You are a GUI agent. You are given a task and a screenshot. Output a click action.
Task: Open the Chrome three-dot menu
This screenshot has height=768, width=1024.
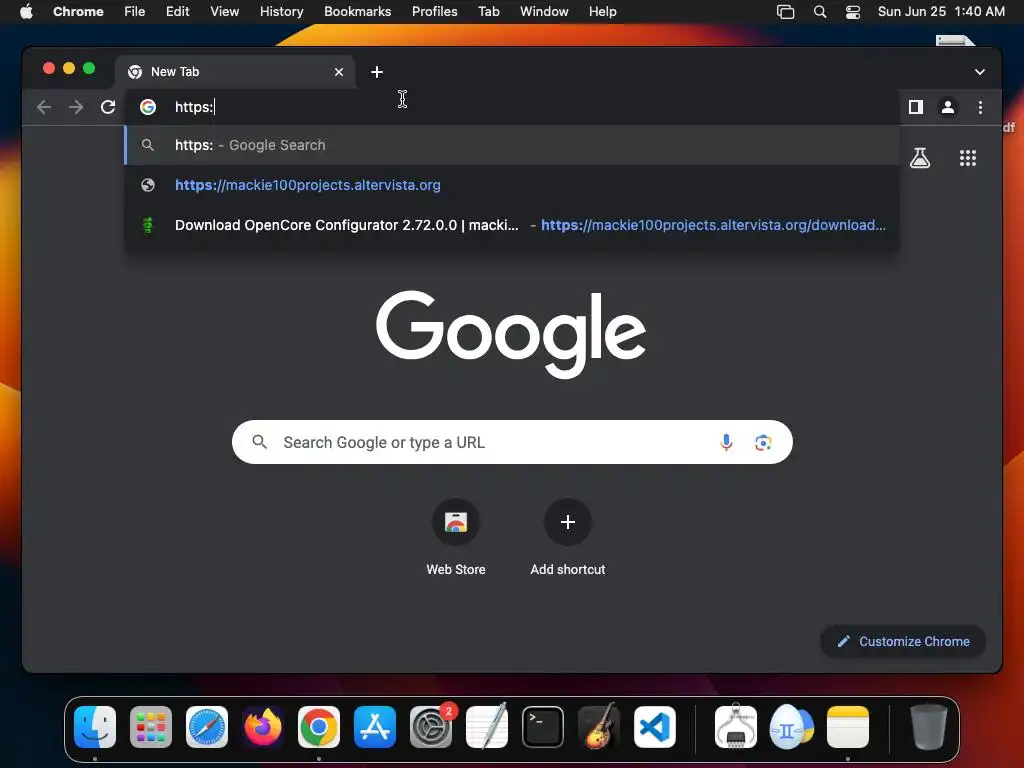(x=980, y=107)
